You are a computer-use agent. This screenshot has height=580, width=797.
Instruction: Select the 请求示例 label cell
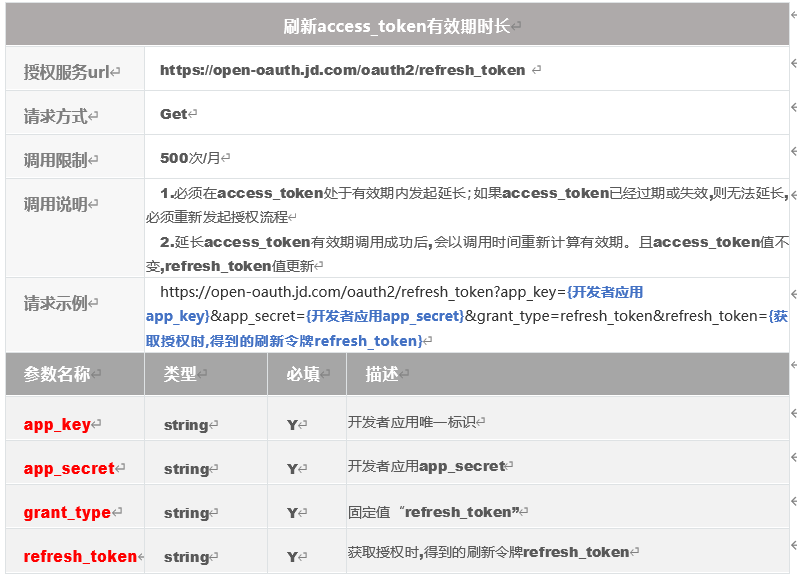[x=75, y=315]
